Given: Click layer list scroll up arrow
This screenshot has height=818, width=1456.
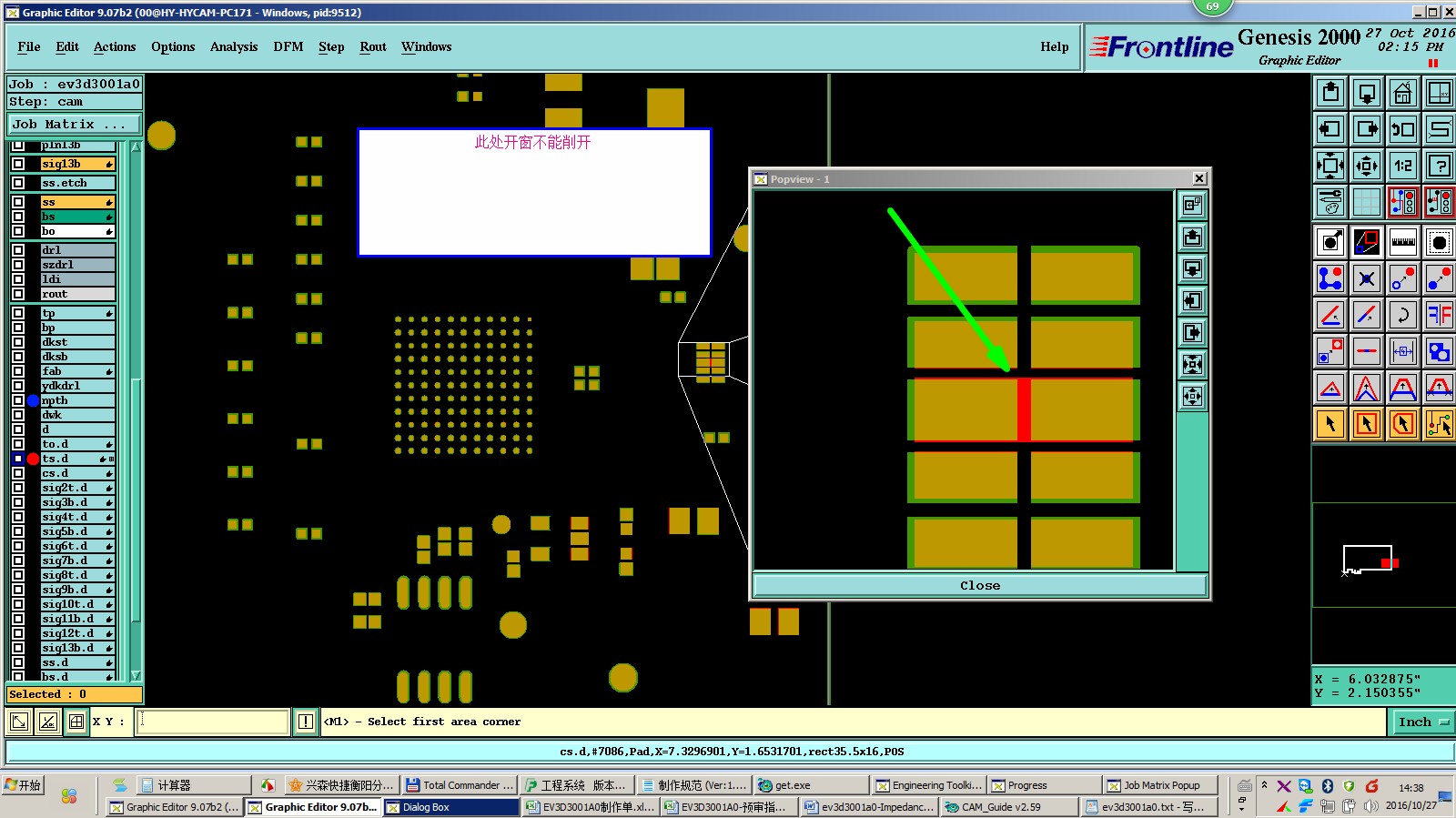Looking at the screenshot, I should [136, 146].
